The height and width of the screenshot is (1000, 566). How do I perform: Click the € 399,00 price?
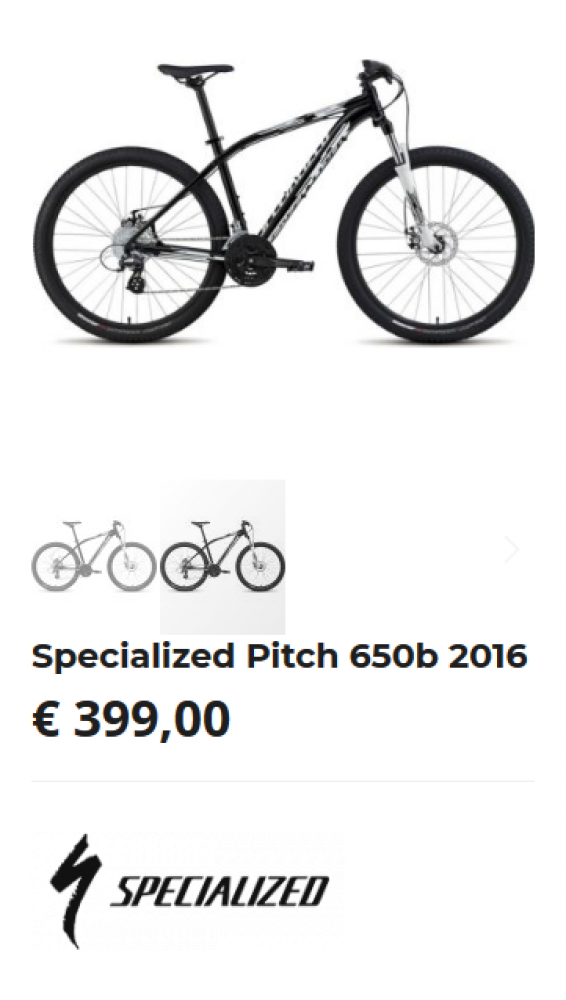point(131,720)
